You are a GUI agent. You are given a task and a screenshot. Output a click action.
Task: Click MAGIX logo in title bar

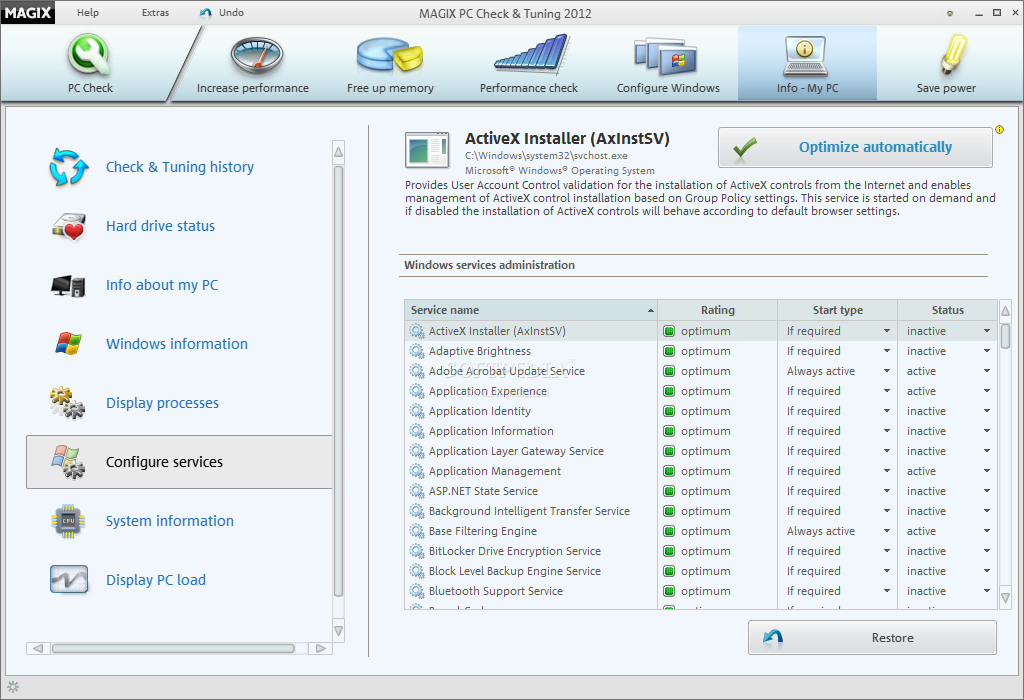27,12
